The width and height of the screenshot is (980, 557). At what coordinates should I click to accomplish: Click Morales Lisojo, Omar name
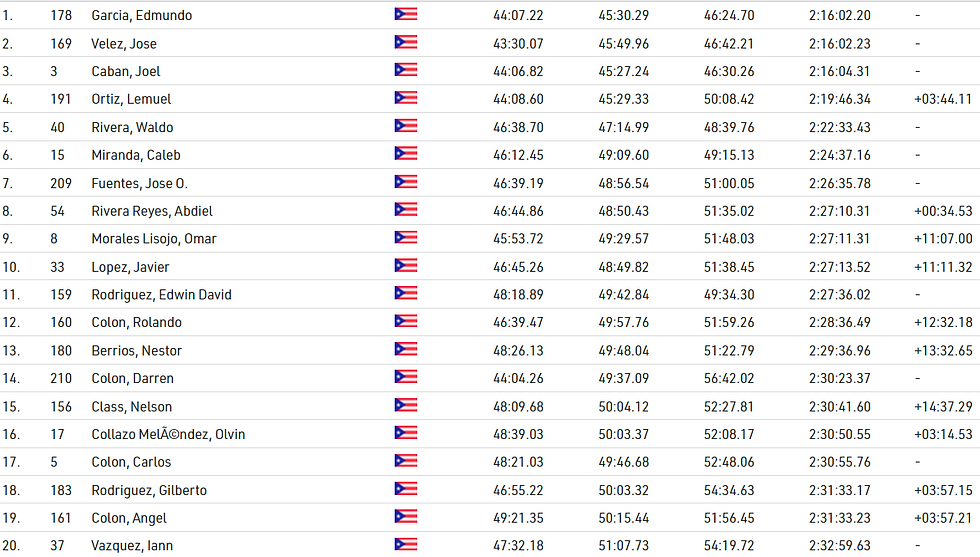click(154, 239)
